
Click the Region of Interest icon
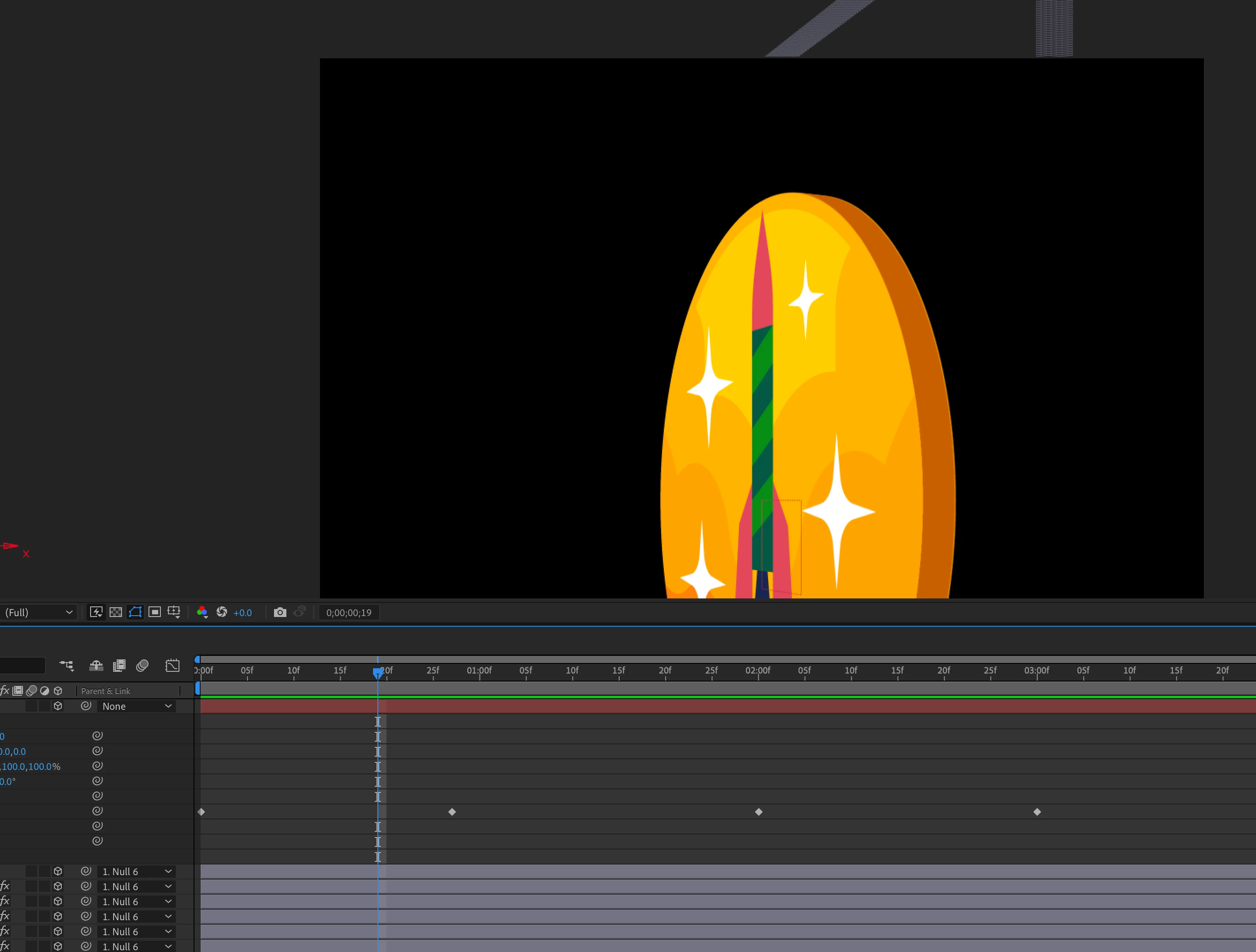coord(154,612)
